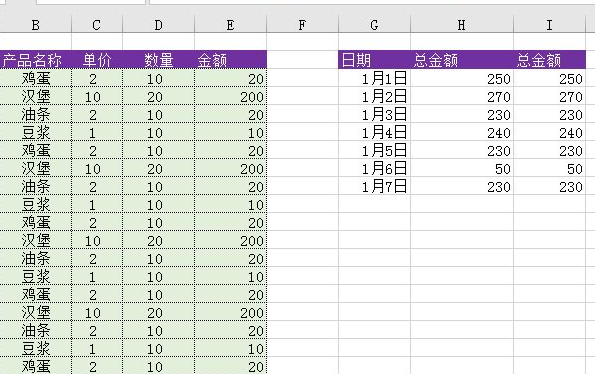Select column D header

pyautogui.click(x=159, y=25)
